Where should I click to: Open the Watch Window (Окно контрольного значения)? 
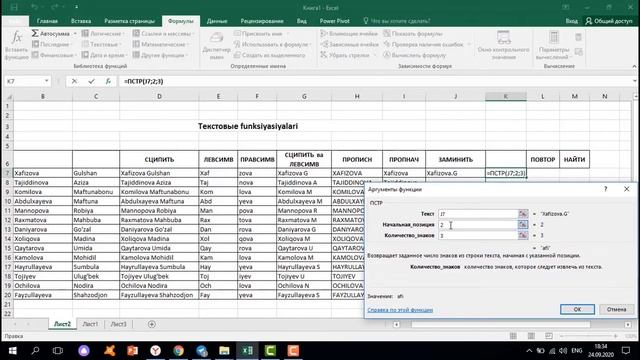[504, 46]
